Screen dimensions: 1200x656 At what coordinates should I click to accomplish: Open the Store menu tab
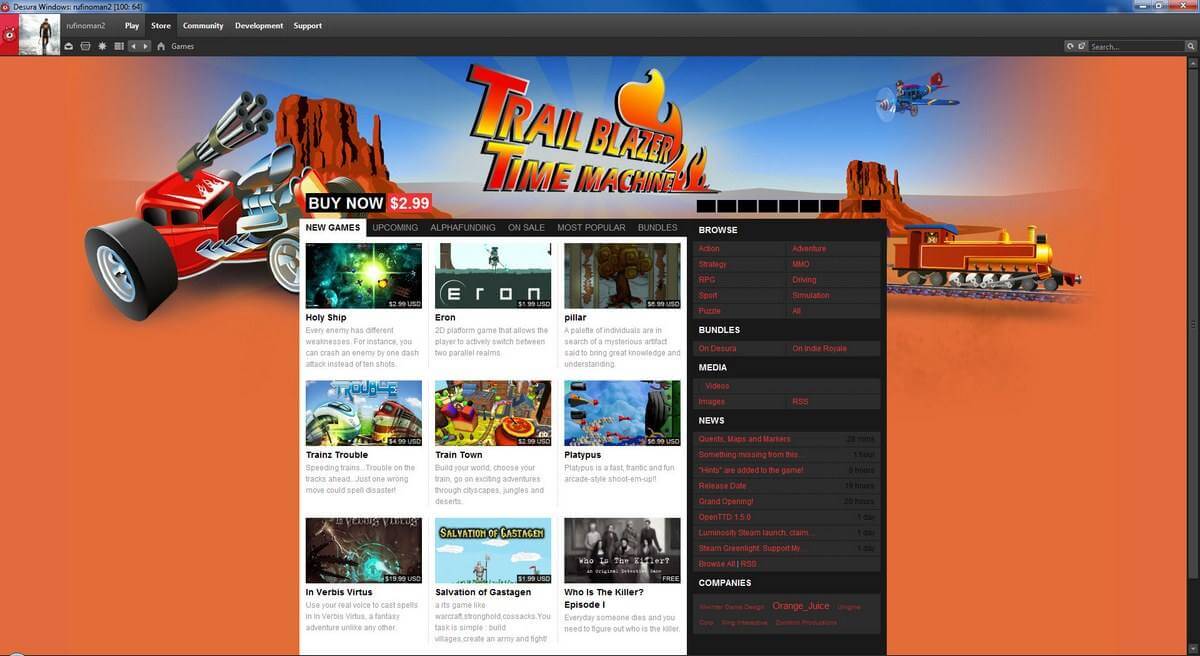click(x=161, y=26)
